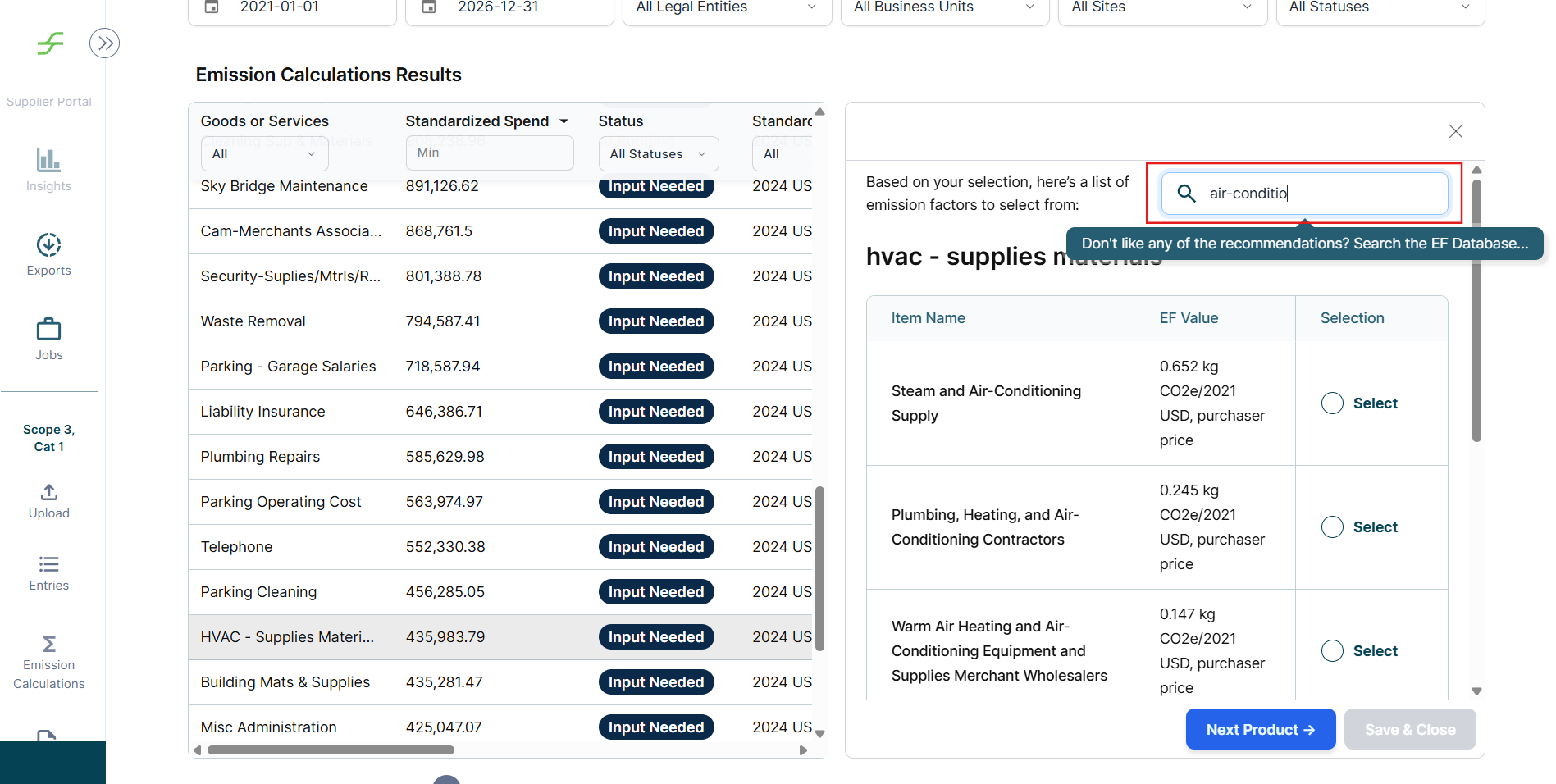Expand sidebar with double-chevron button
The width and height of the screenshot is (1556, 784).
point(104,43)
